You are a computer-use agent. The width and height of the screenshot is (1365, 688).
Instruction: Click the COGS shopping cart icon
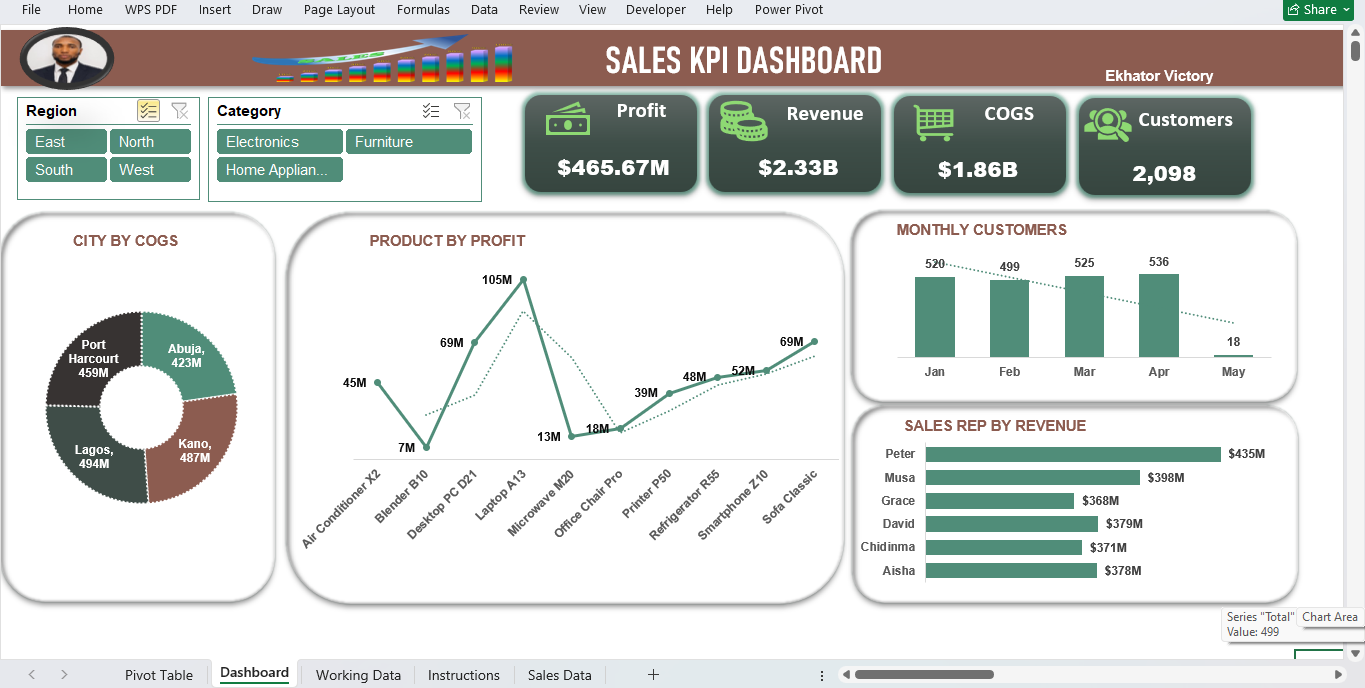[x=933, y=122]
